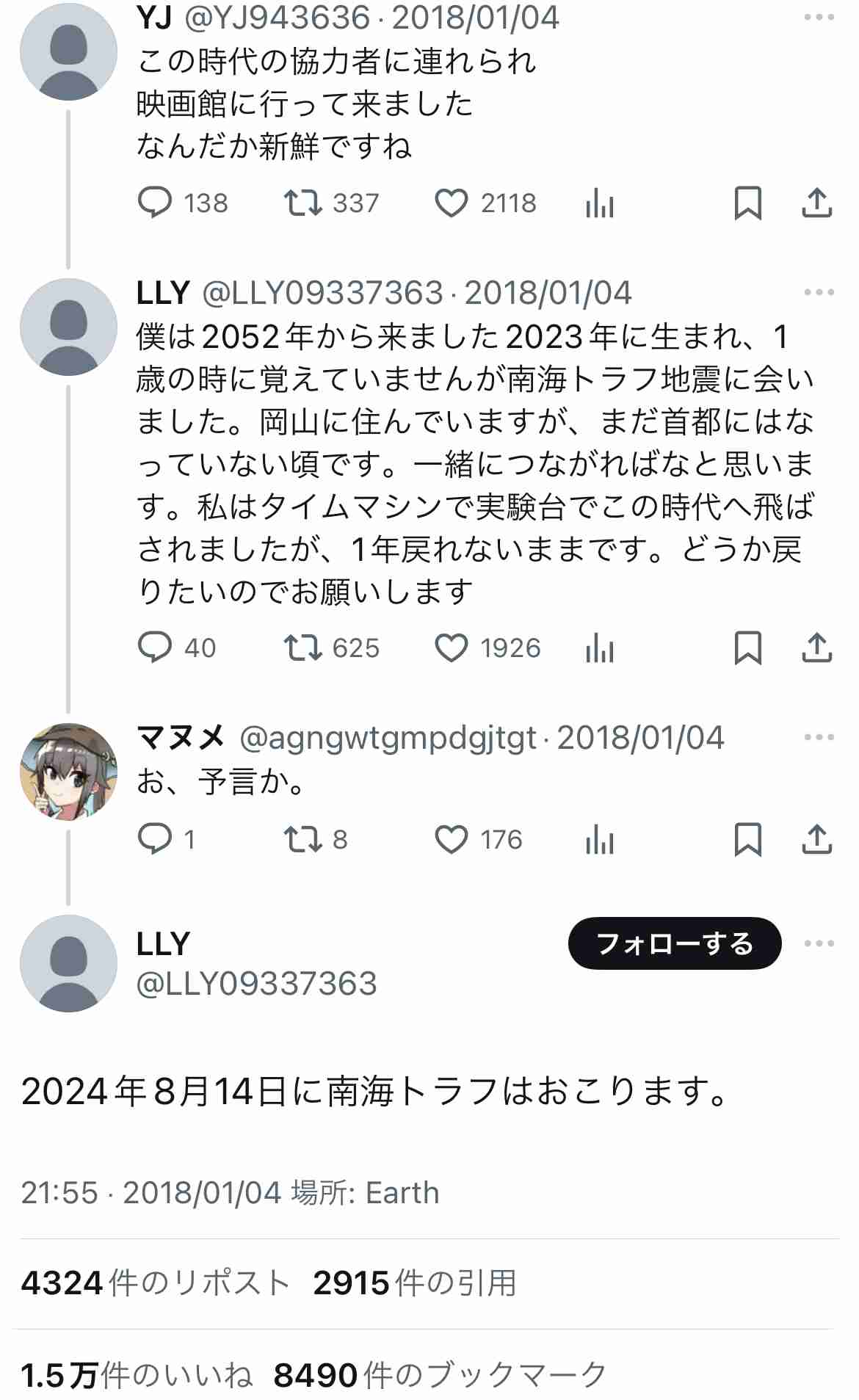Open more options for LLY's 2052 tweet
Image resolution: width=859 pixels, height=1400 pixels.
(819, 292)
